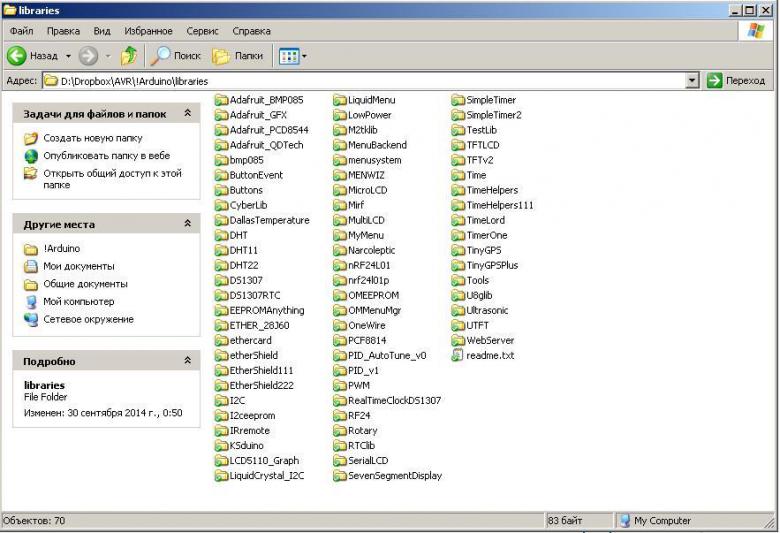Image resolution: width=780 pixels, height=533 pixels.
Task: Click the Views grid icon
Action: tap(289, 56)
